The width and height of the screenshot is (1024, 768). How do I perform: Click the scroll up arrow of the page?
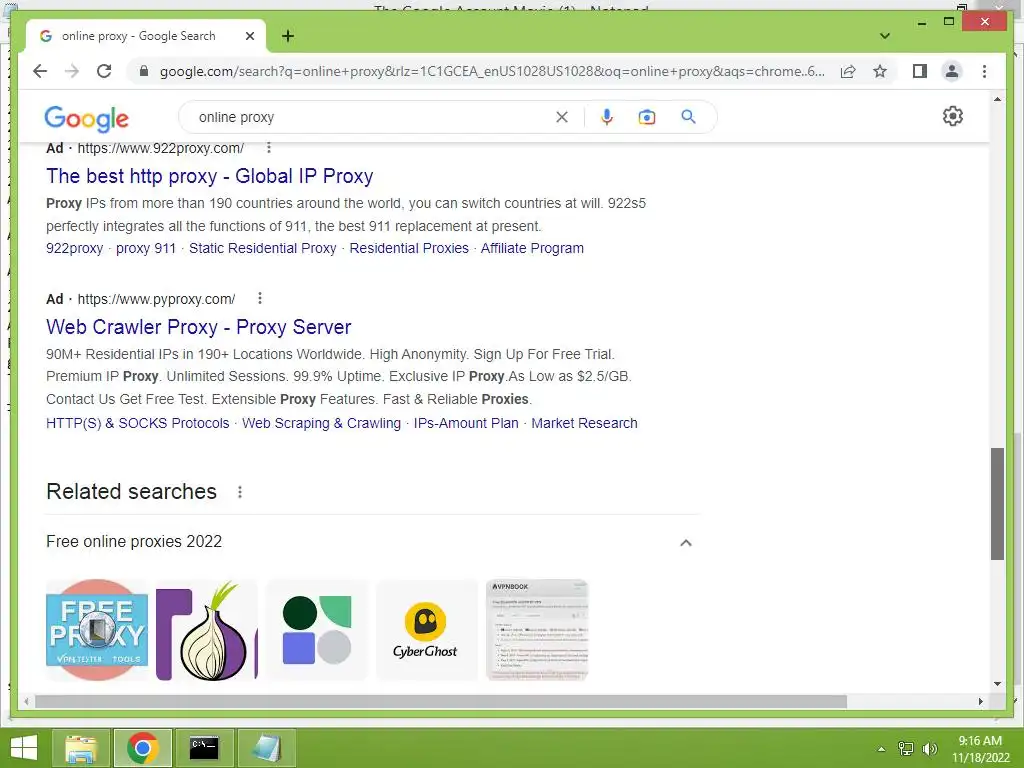coord(997,99)
